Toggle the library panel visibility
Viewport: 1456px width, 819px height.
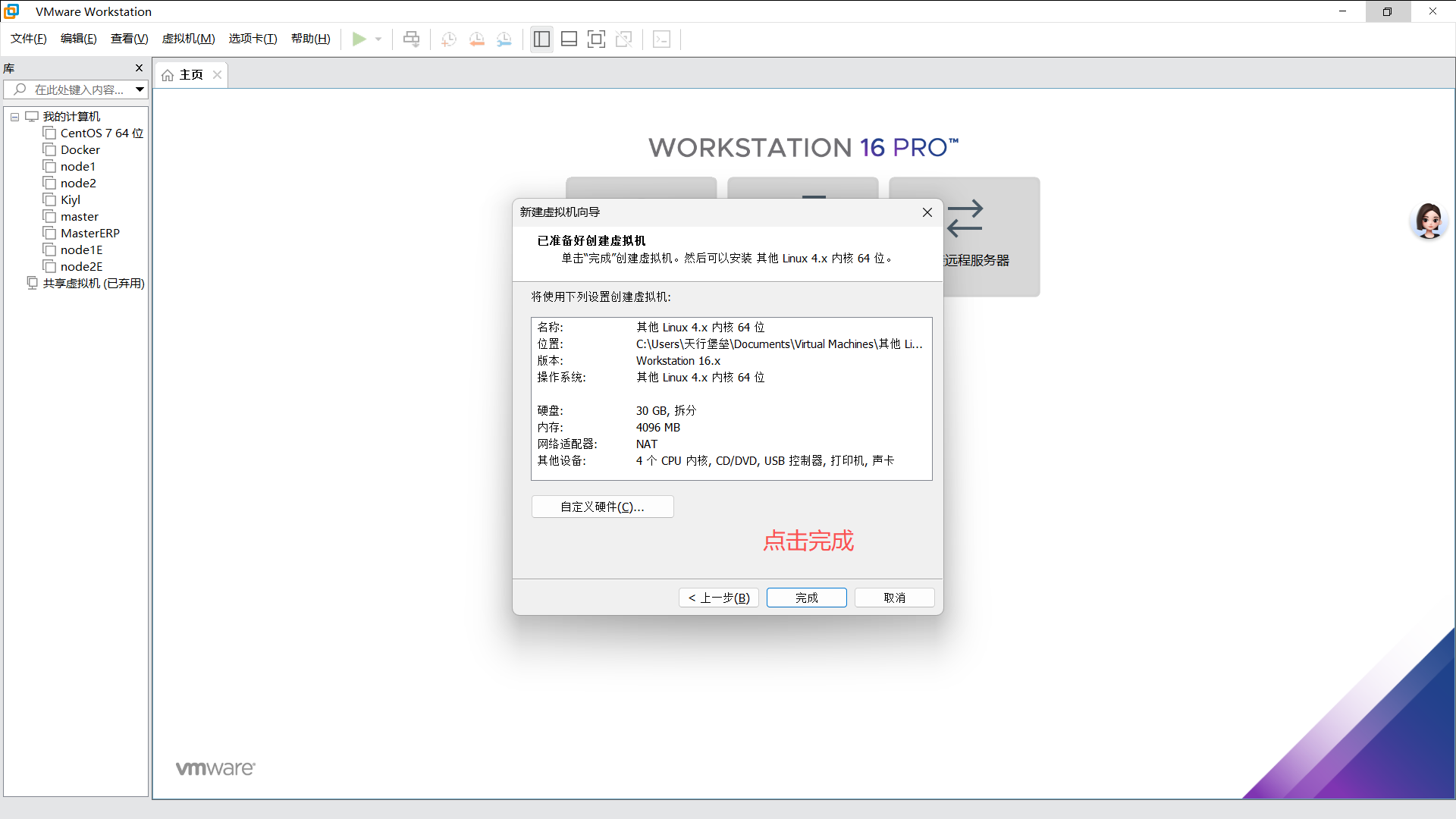click(x=541, y=39)
